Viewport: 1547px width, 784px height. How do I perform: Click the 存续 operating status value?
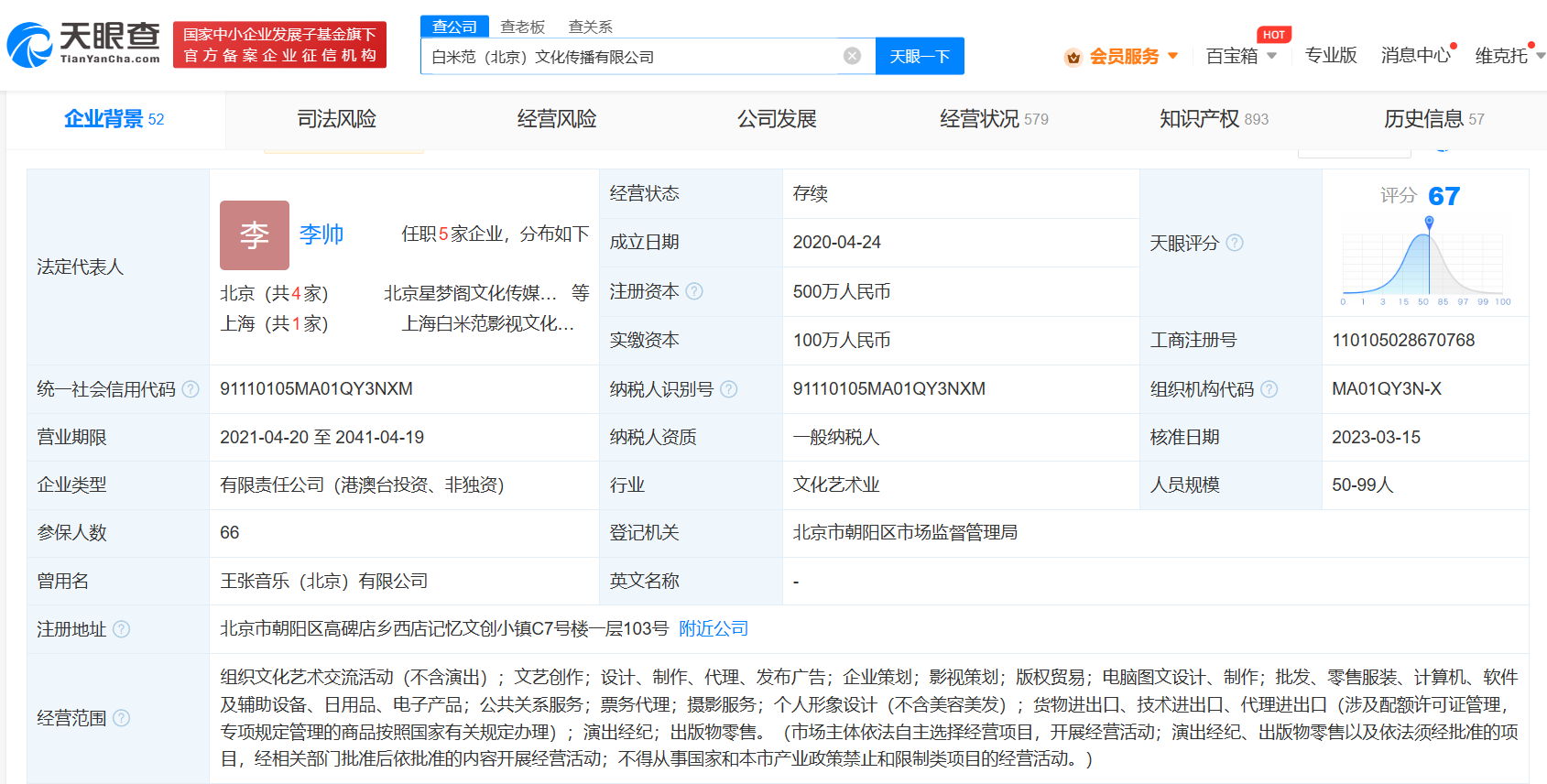pyautogui.click(x=811, y=193)
